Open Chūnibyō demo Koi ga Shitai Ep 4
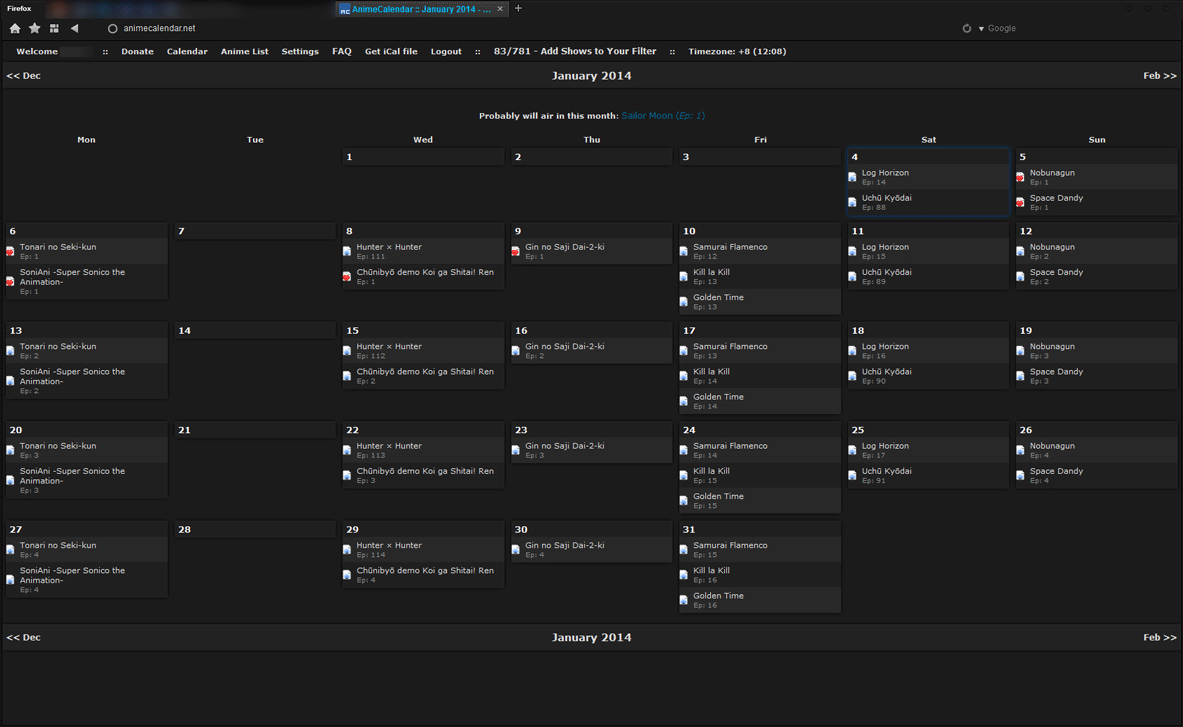This screenshot has width=1183, height=727. pyautogui.click(x=425, y=570)
